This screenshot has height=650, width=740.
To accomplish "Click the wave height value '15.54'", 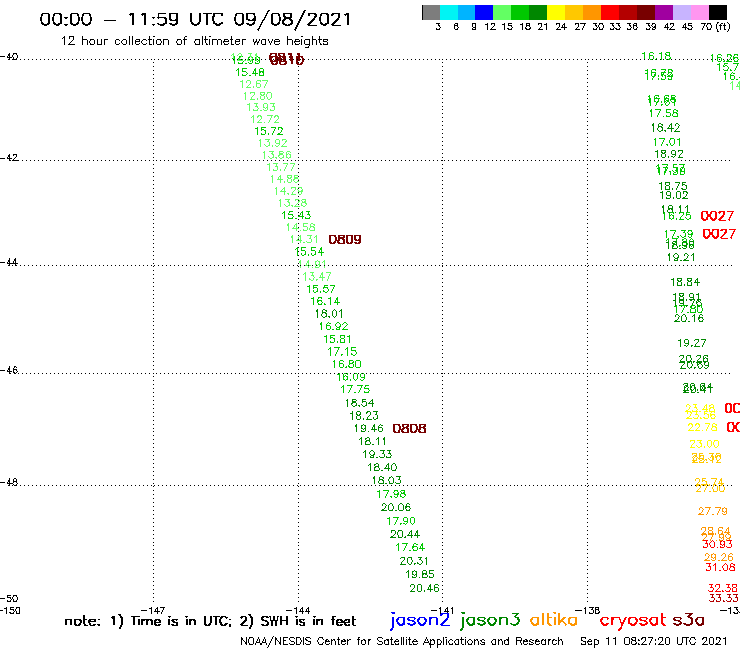I will (x=309, y=252).
